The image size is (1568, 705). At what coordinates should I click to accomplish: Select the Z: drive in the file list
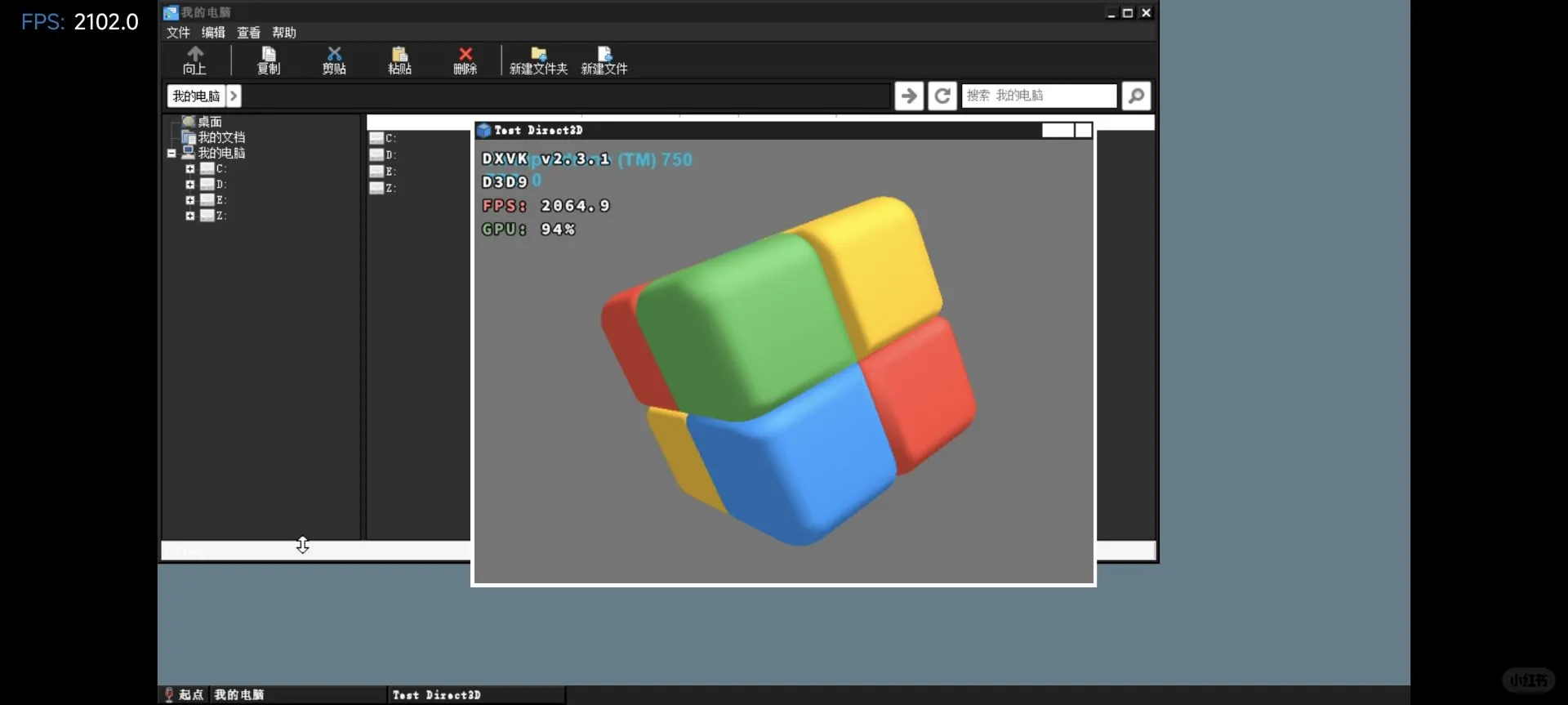[x=383, y=188]
